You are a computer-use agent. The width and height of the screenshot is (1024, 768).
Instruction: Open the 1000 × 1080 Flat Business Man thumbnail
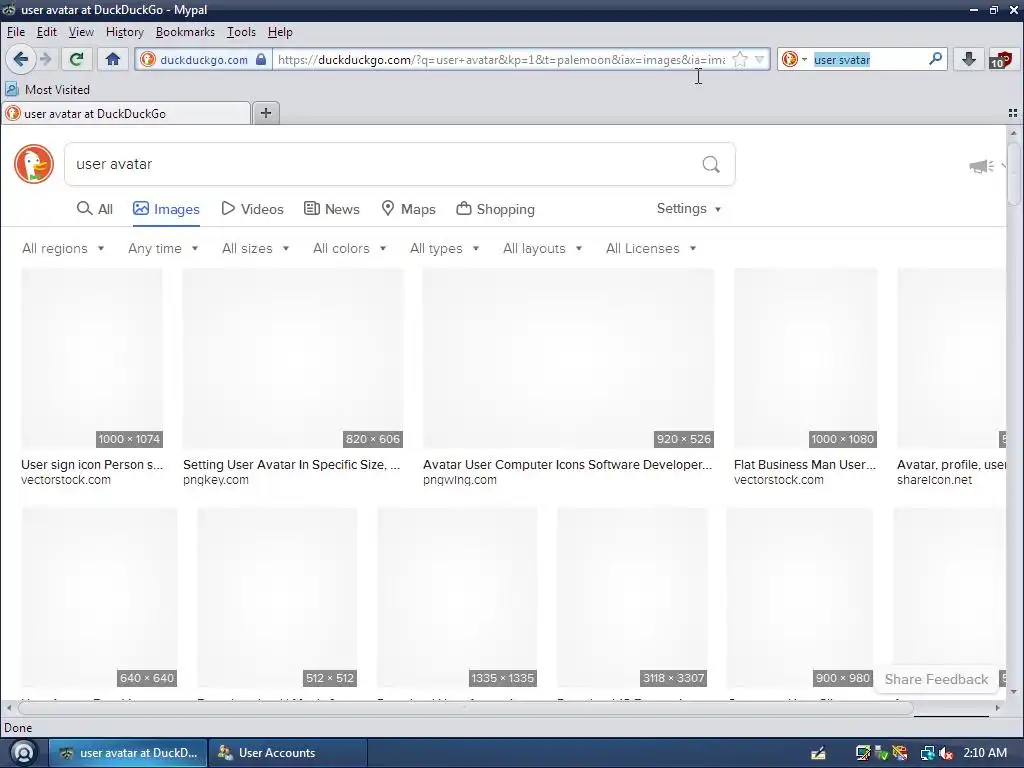point(805,359)
